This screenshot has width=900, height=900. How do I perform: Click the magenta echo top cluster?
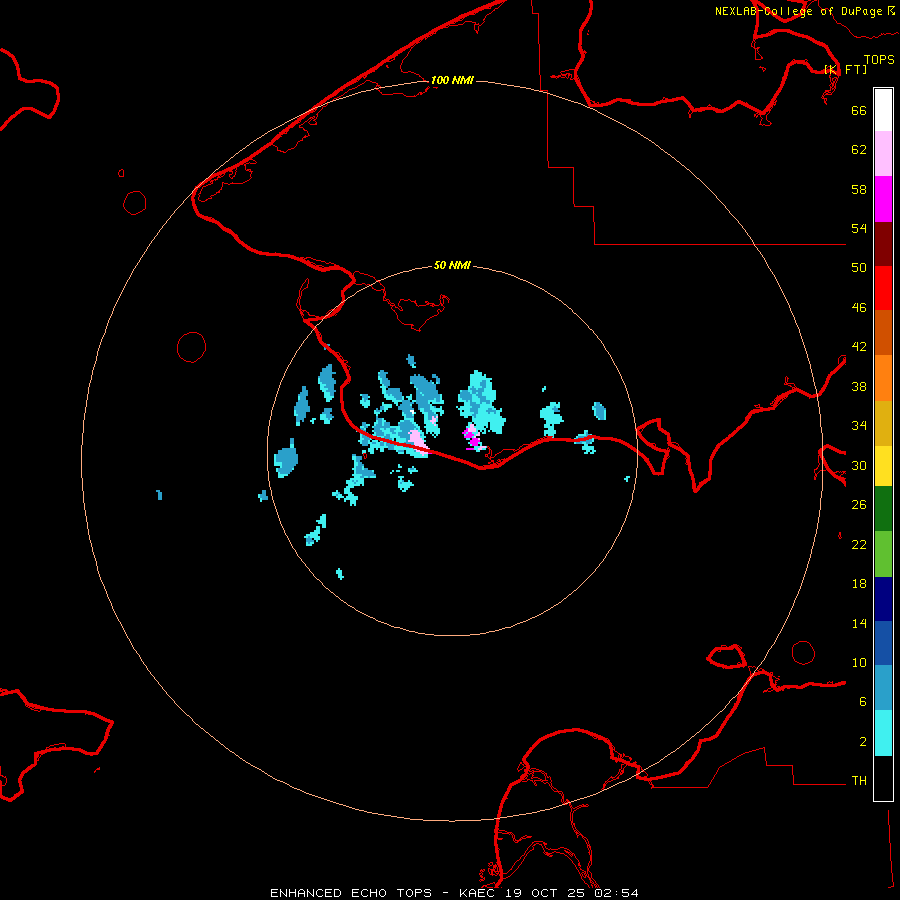coord(472,437)
